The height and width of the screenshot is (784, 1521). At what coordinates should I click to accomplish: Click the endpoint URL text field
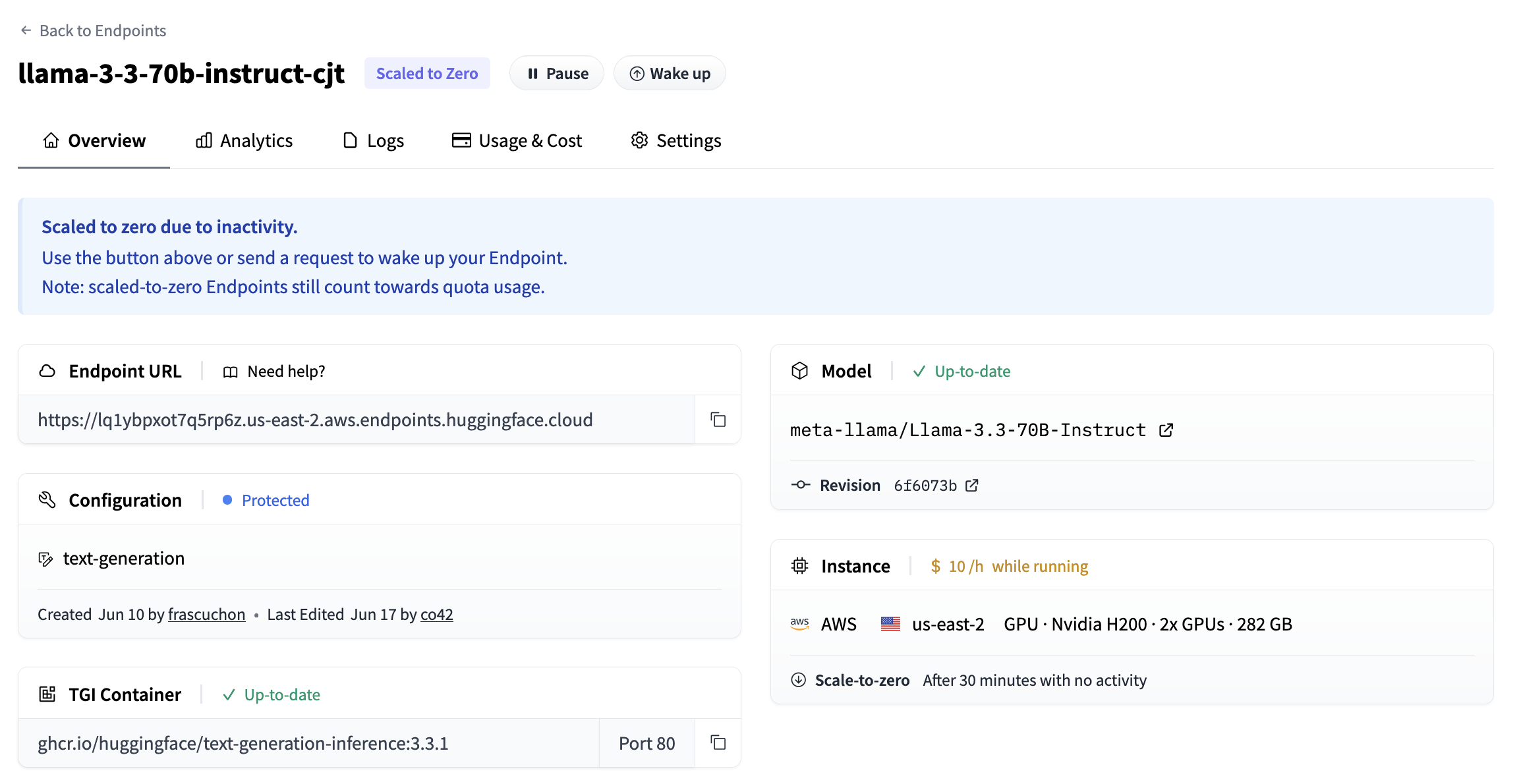coord(356,420)
